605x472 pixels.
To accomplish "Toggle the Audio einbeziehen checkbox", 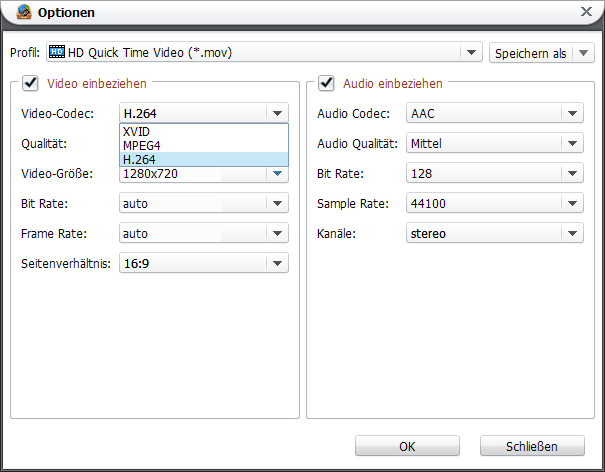I will click(325, 84).
